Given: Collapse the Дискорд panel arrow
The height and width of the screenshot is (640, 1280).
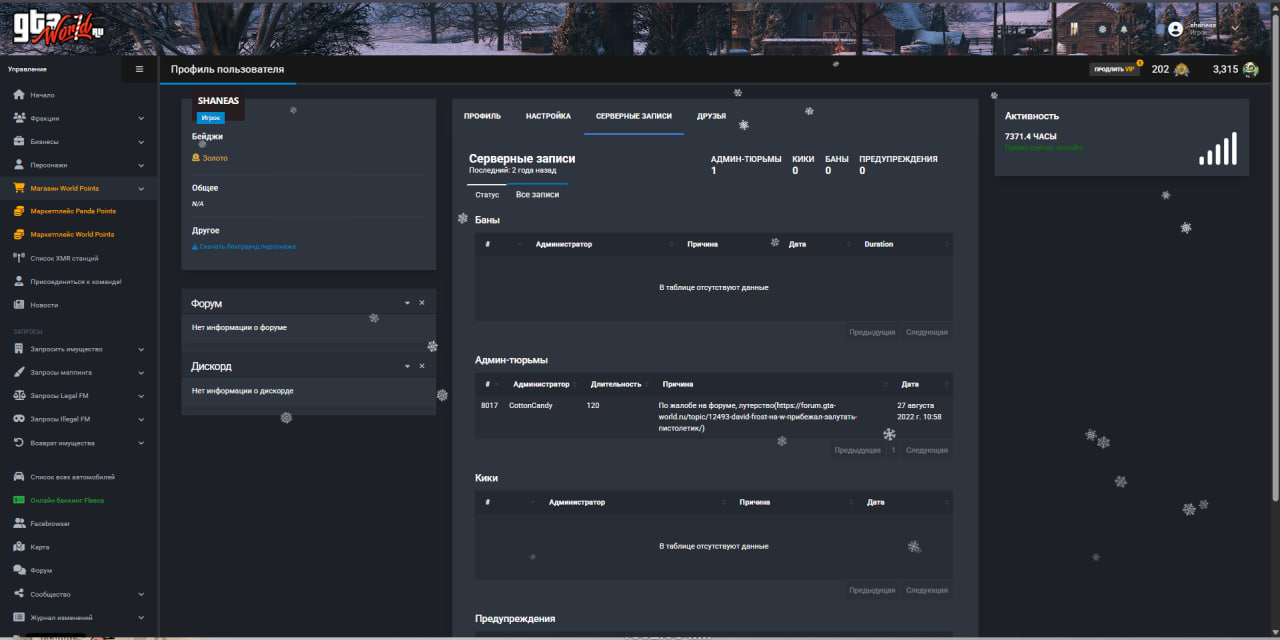Looking at the screenshot, I should tap(407, 366).
